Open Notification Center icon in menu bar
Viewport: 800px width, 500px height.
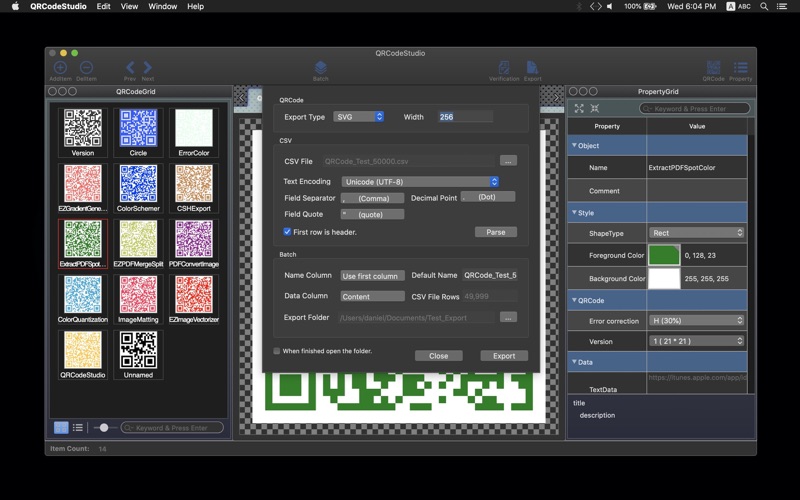tap(781, 7)
